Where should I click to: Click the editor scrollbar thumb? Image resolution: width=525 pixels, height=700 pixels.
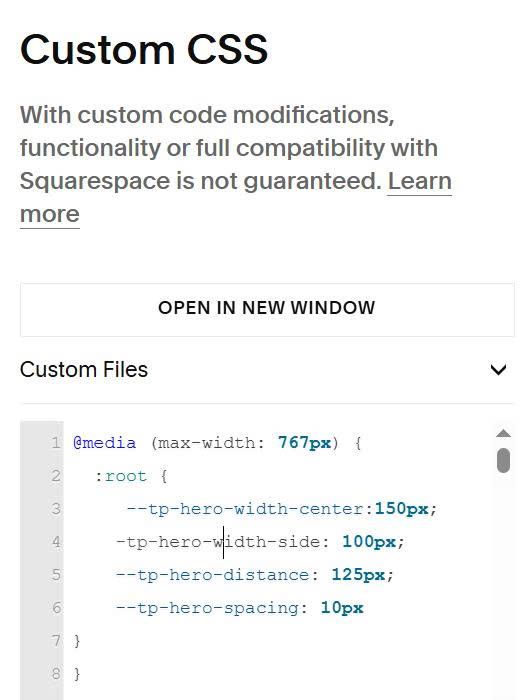(x=503, y=460)
